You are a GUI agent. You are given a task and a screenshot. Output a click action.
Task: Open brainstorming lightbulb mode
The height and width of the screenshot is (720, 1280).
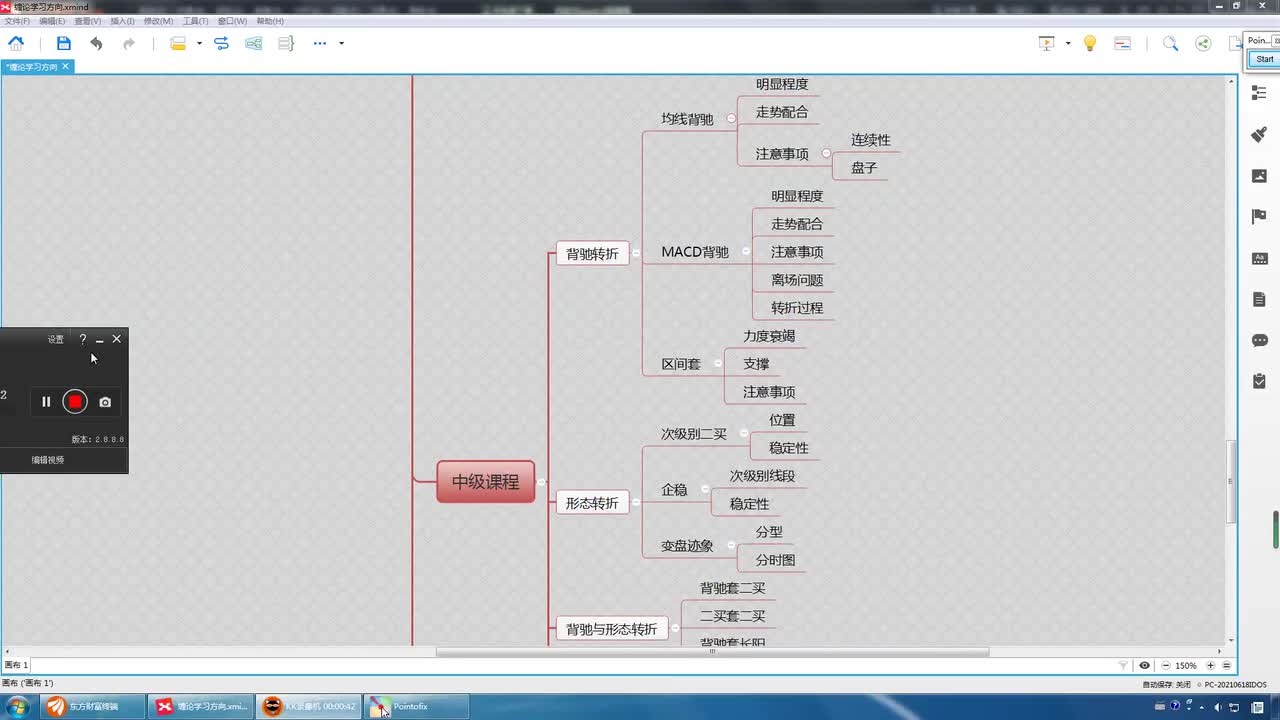[1090, 43]
